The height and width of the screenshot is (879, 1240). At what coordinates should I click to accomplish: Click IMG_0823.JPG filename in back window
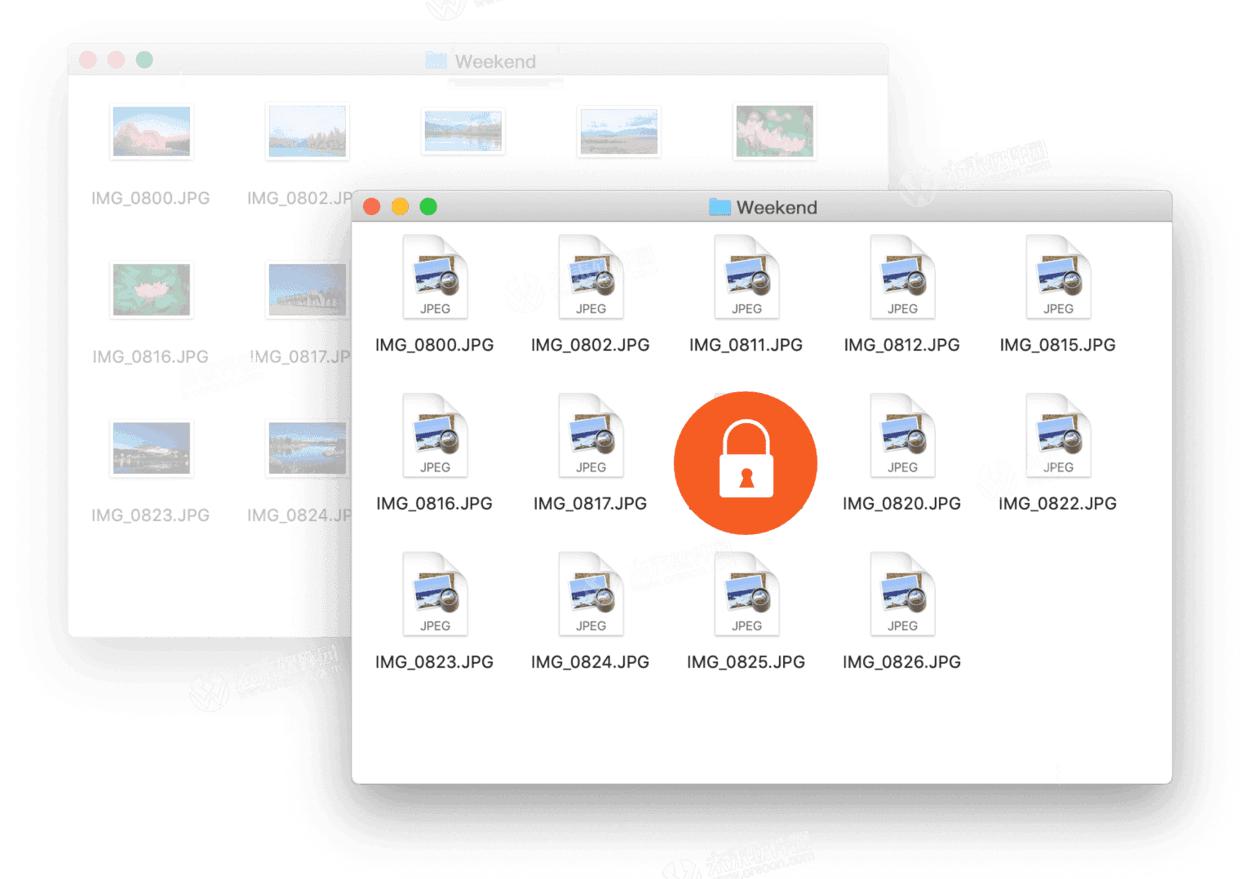151,515
